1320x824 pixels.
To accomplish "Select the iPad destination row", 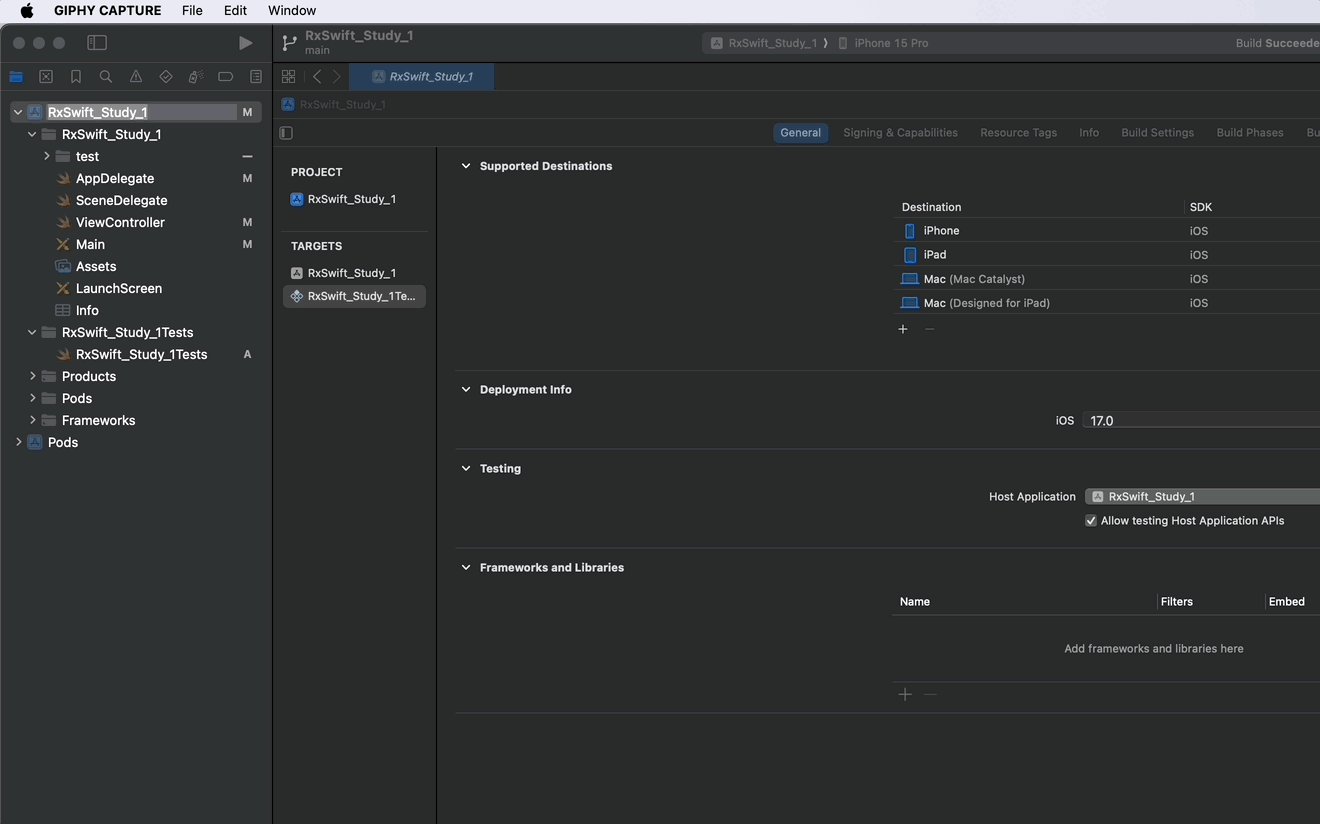I will [1106, 255].
